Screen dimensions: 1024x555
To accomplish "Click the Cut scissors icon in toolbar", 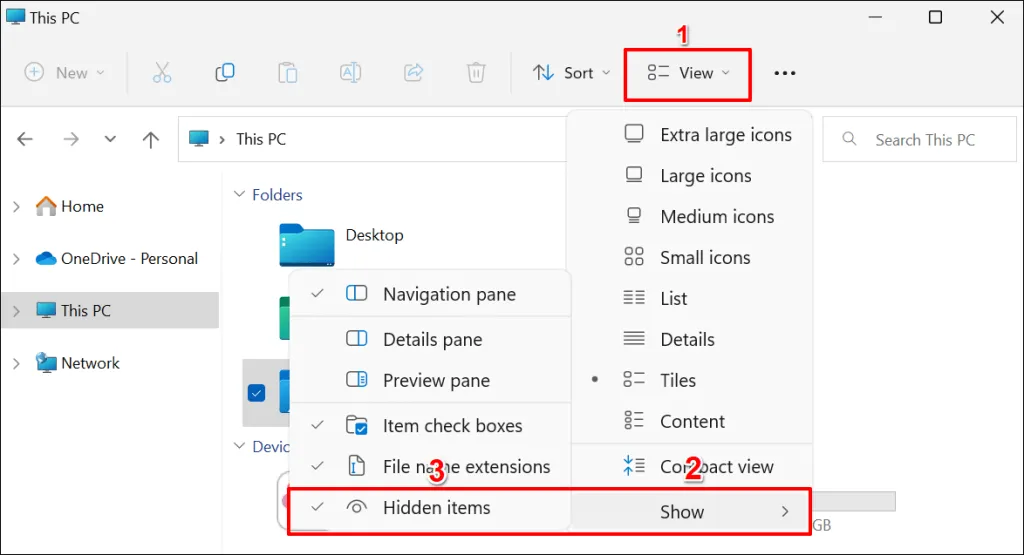I will click(x=162, y=73).
